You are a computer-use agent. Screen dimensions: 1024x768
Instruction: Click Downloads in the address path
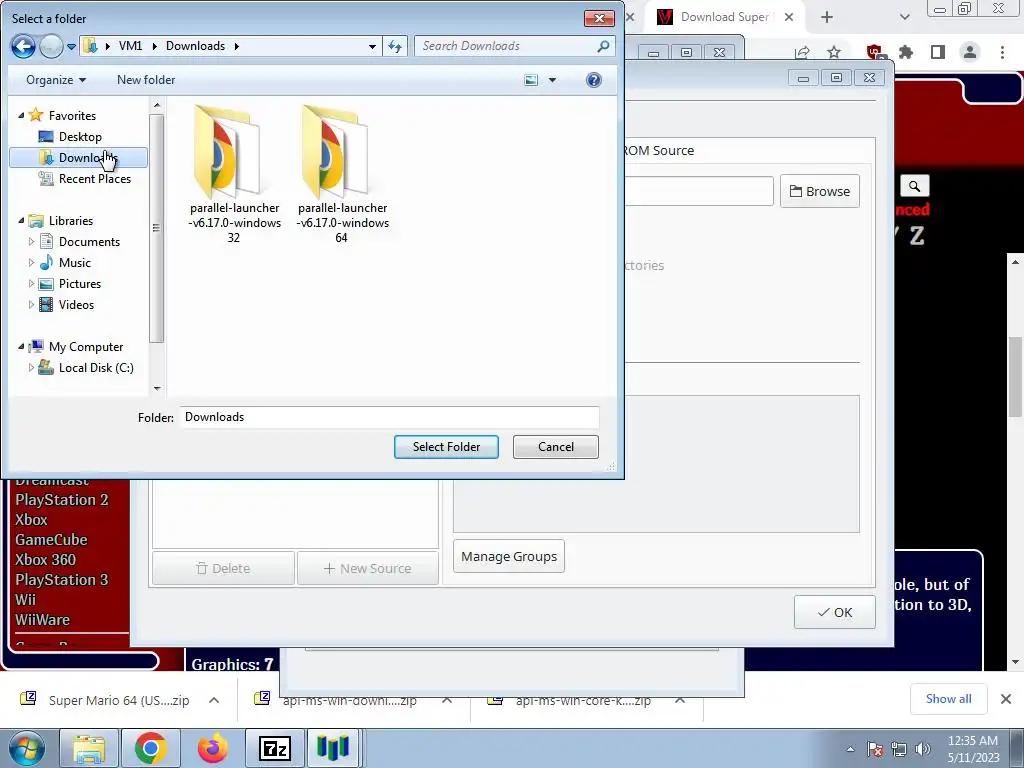195,46
